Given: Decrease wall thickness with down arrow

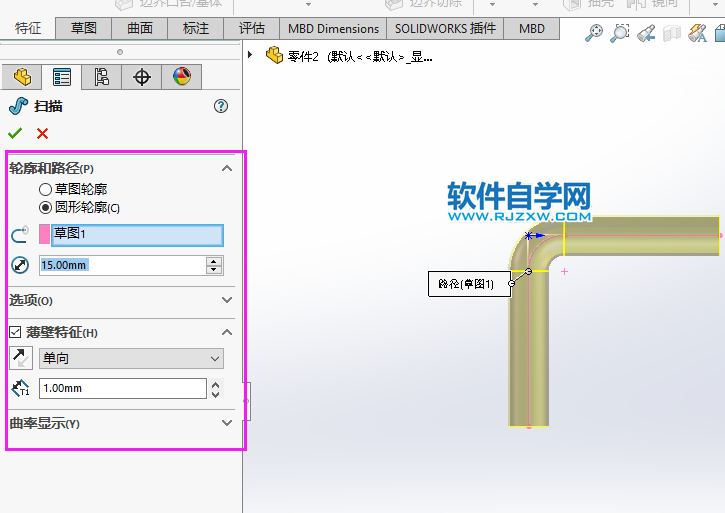Looking at the screenshot, I should click(x=215, y=393).
